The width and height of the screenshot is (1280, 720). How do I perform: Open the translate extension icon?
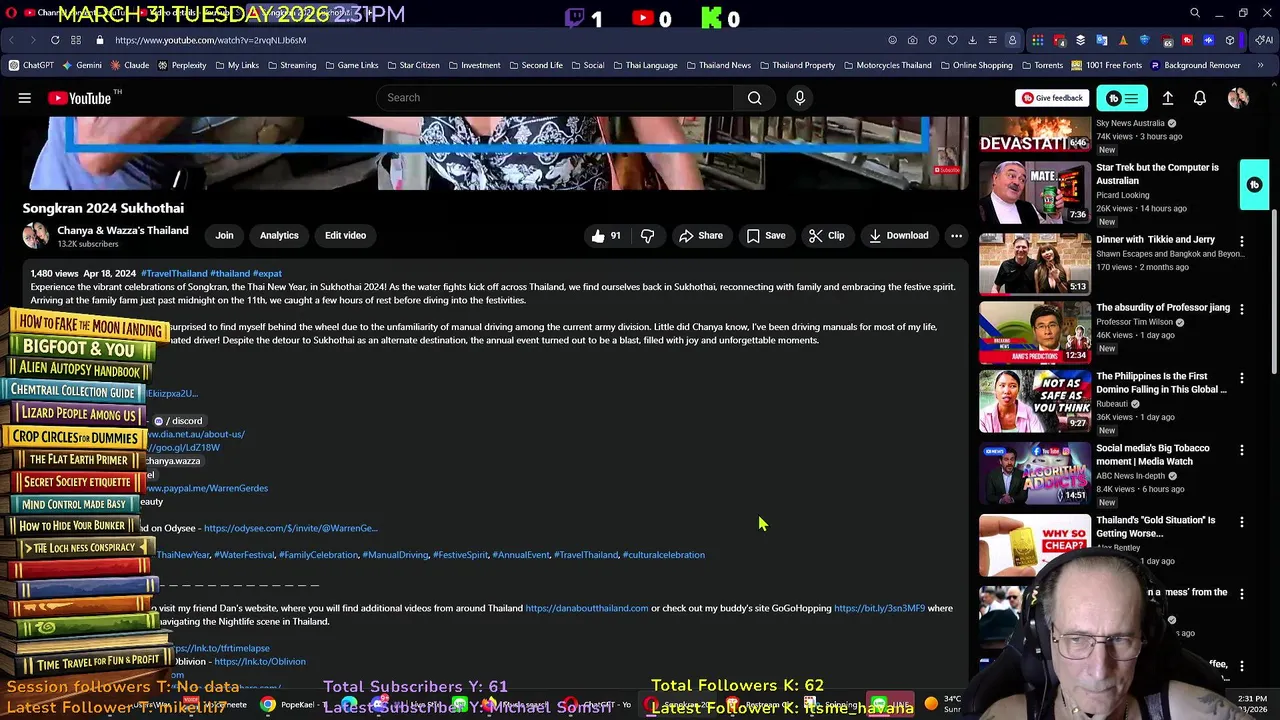1102,40
